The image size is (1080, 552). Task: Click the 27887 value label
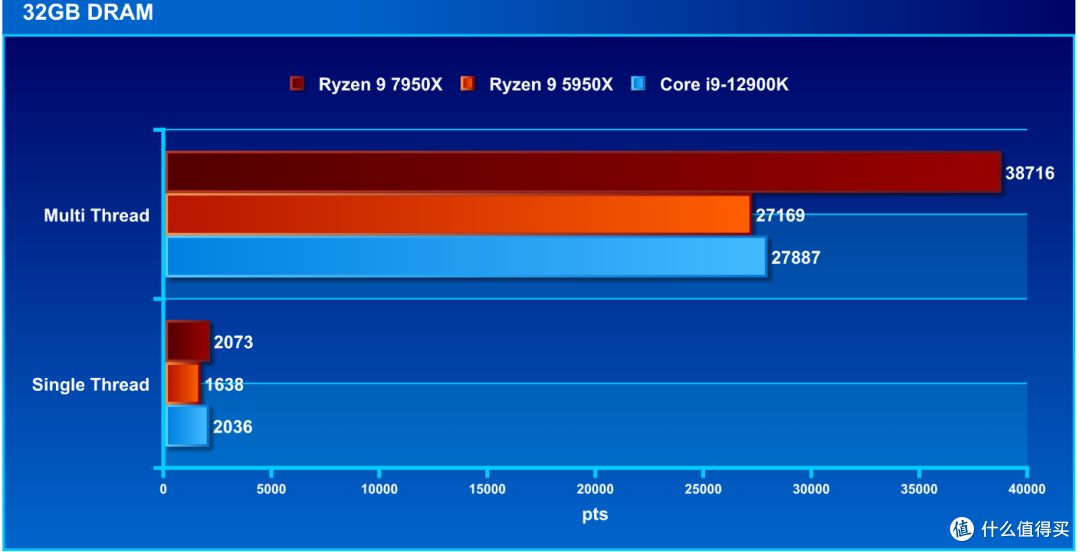pos(796,258)
